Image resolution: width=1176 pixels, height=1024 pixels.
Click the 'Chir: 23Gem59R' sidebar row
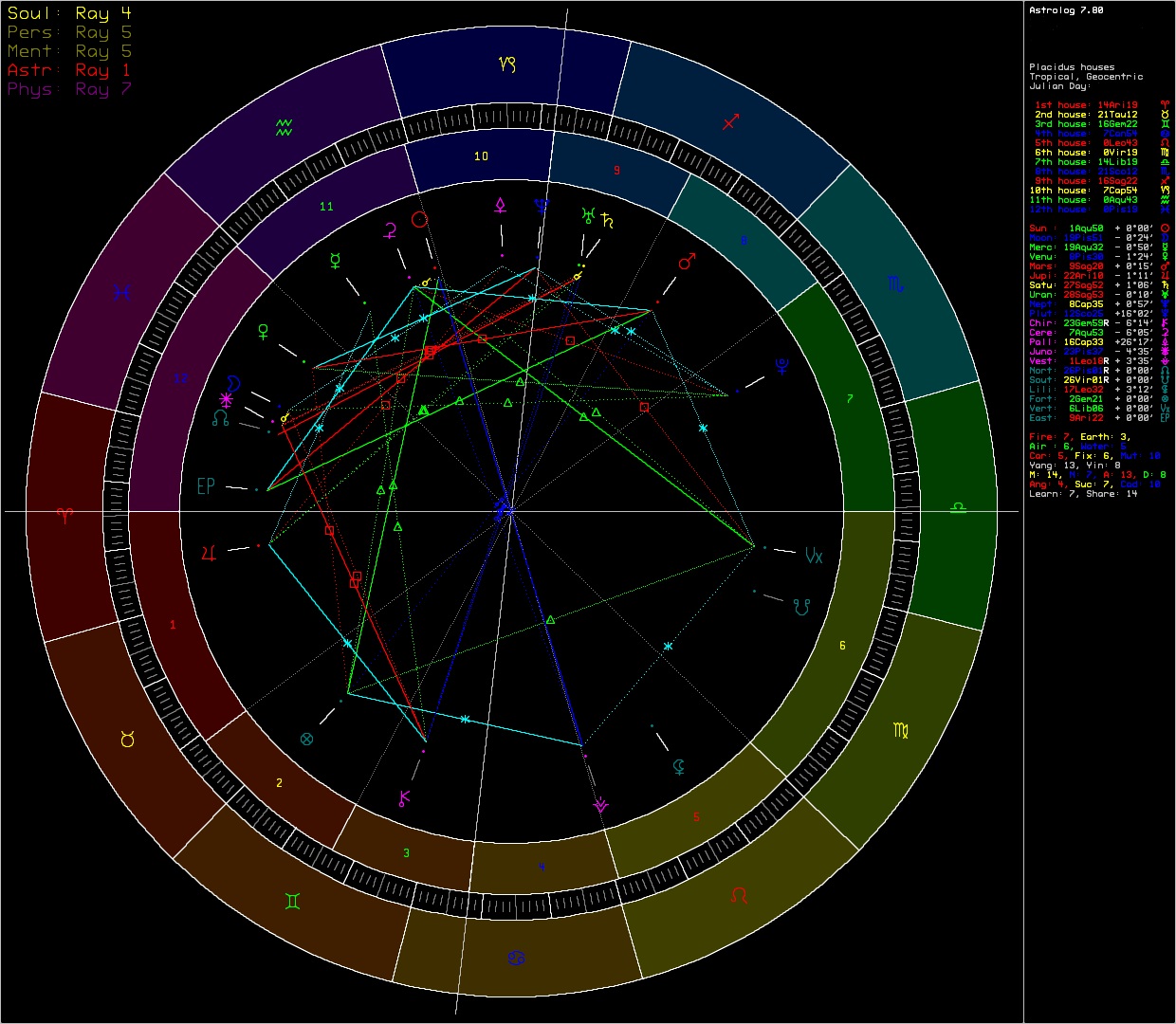pyautogui.click(x=1101, y=323)
